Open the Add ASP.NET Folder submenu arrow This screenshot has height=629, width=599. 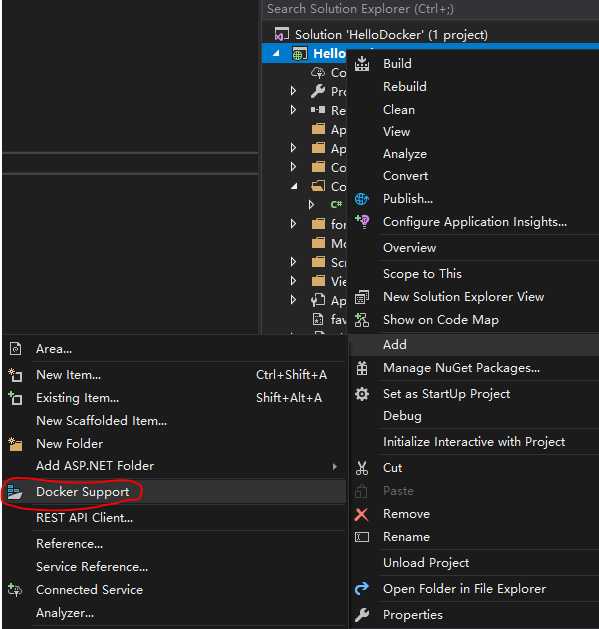(x=335, y=467)
